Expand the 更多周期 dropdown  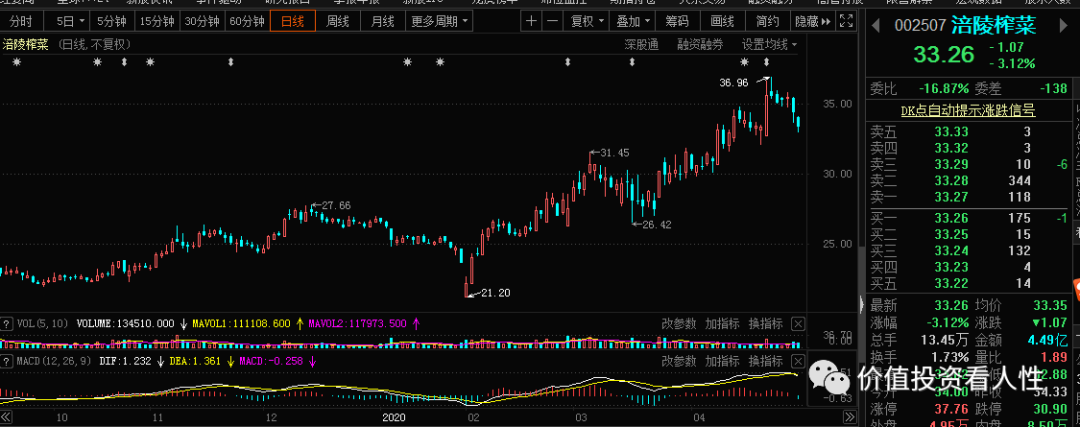[439, 21]
